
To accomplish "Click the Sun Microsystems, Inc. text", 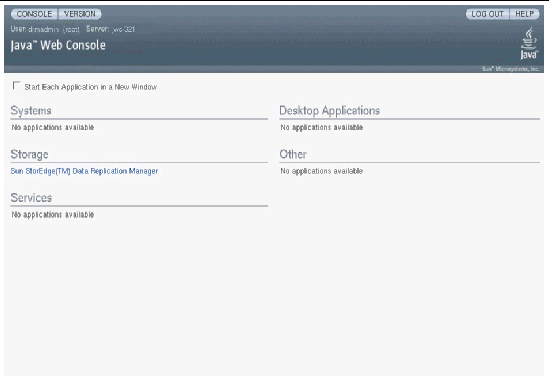I will (510, 69).
